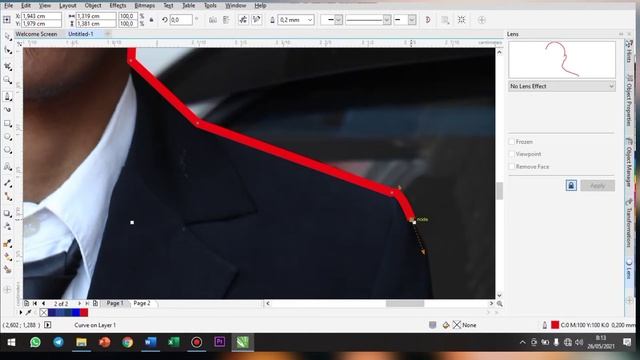Select the Artistic Media tool
Image resolution: width=640 pixels, height=360 pixels.
pos(8,109)
